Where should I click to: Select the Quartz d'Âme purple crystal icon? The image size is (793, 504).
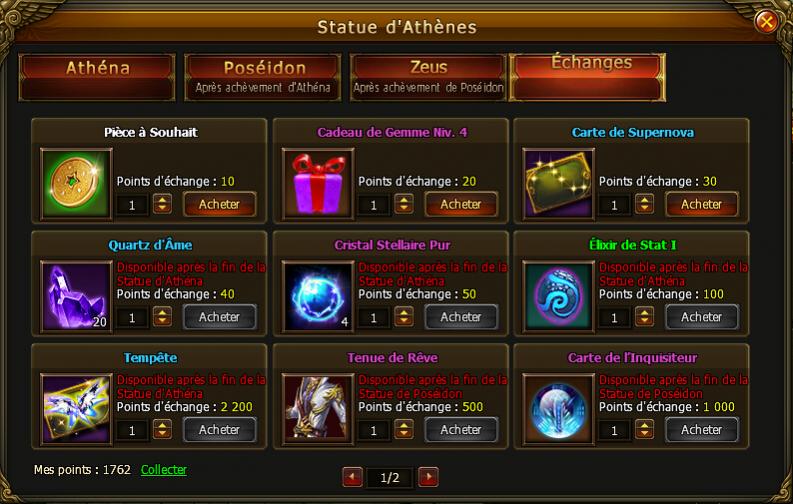(x=76, y=297)
